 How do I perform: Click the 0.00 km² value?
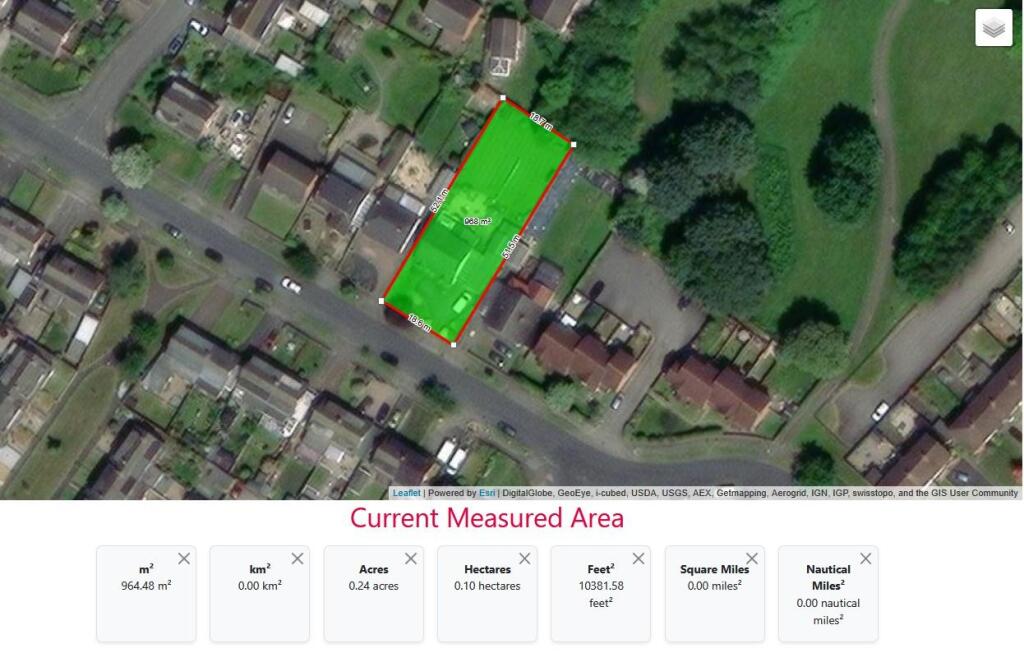(x=260, y=586)
